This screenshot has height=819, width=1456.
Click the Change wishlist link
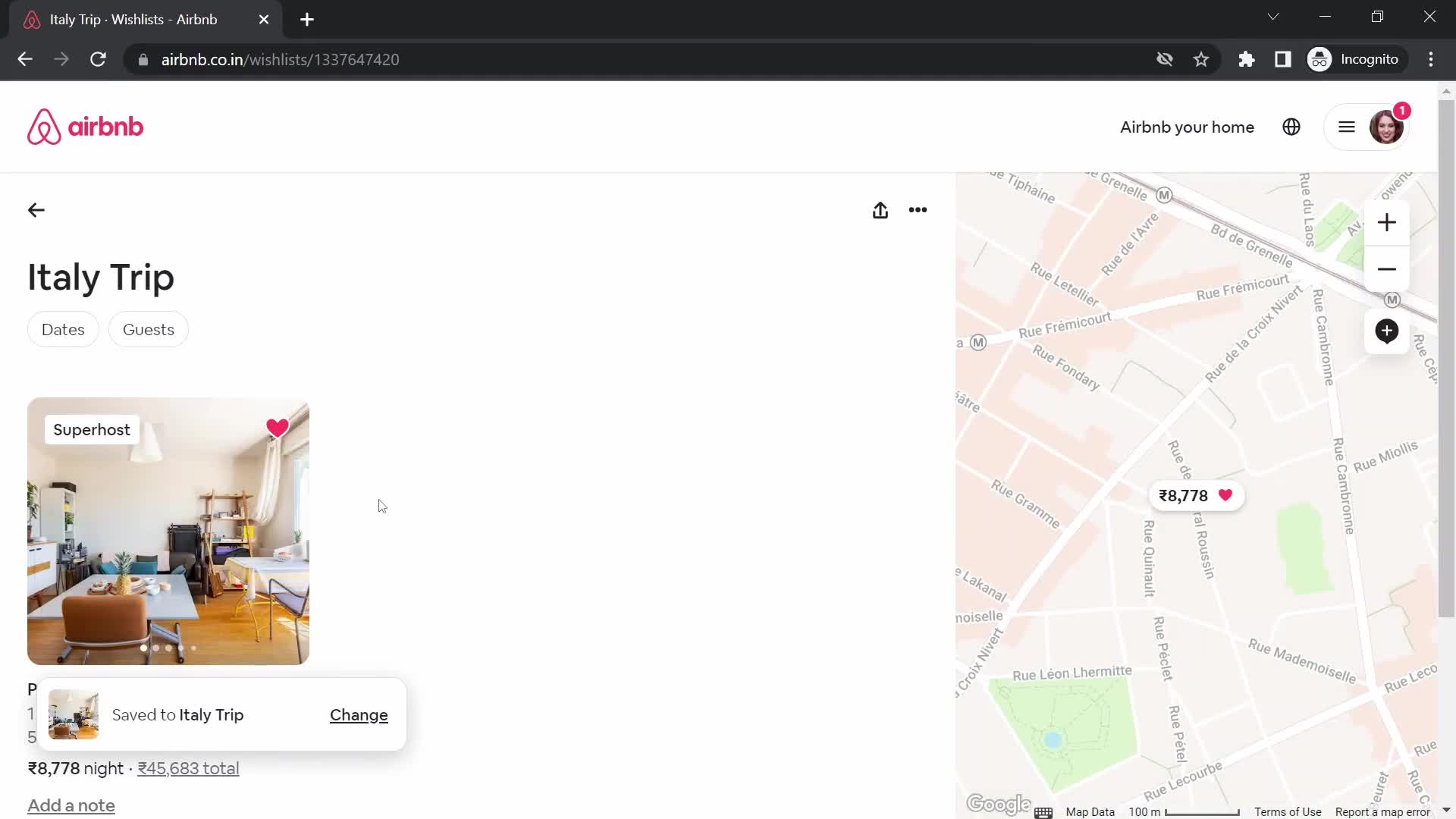(359, 715)
